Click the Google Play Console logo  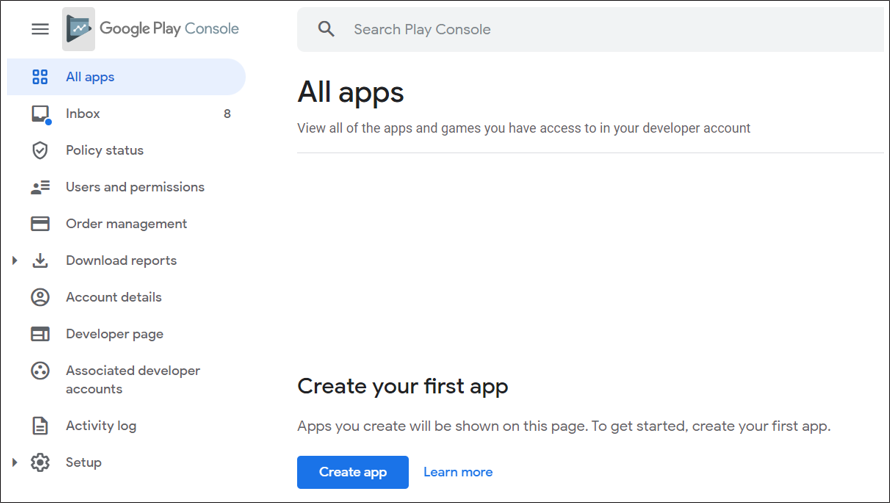(x=79, y=29)
